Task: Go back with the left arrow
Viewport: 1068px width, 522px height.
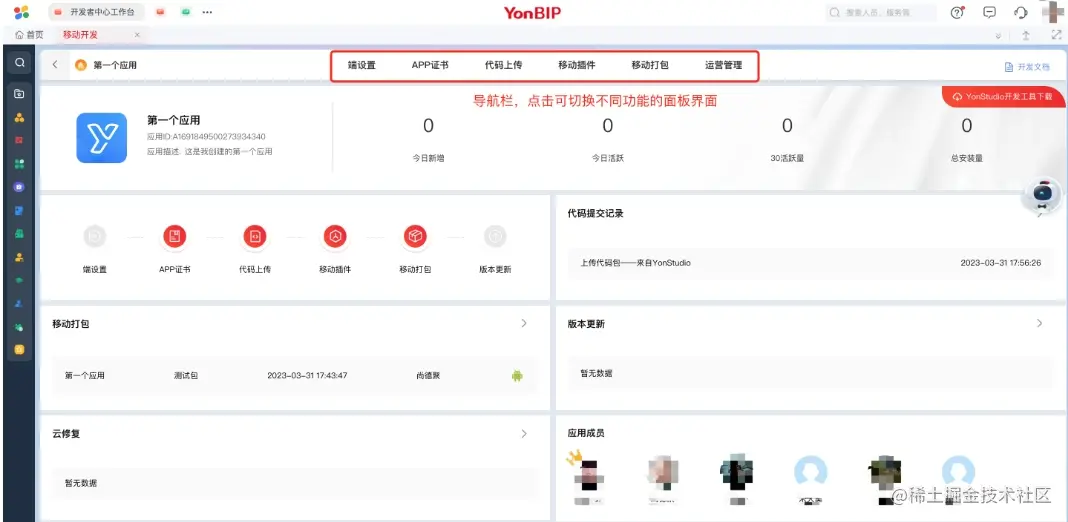Action: (x=55, y=65)
